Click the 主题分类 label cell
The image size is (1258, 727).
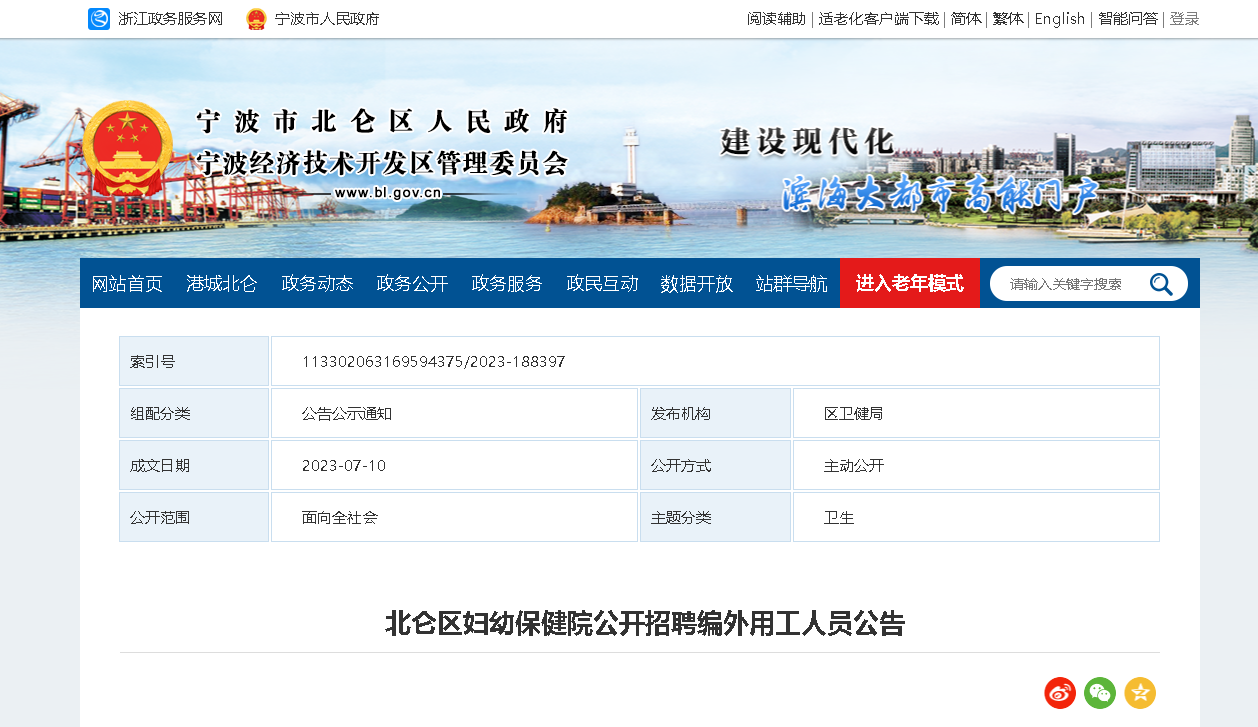click(715, 517)
